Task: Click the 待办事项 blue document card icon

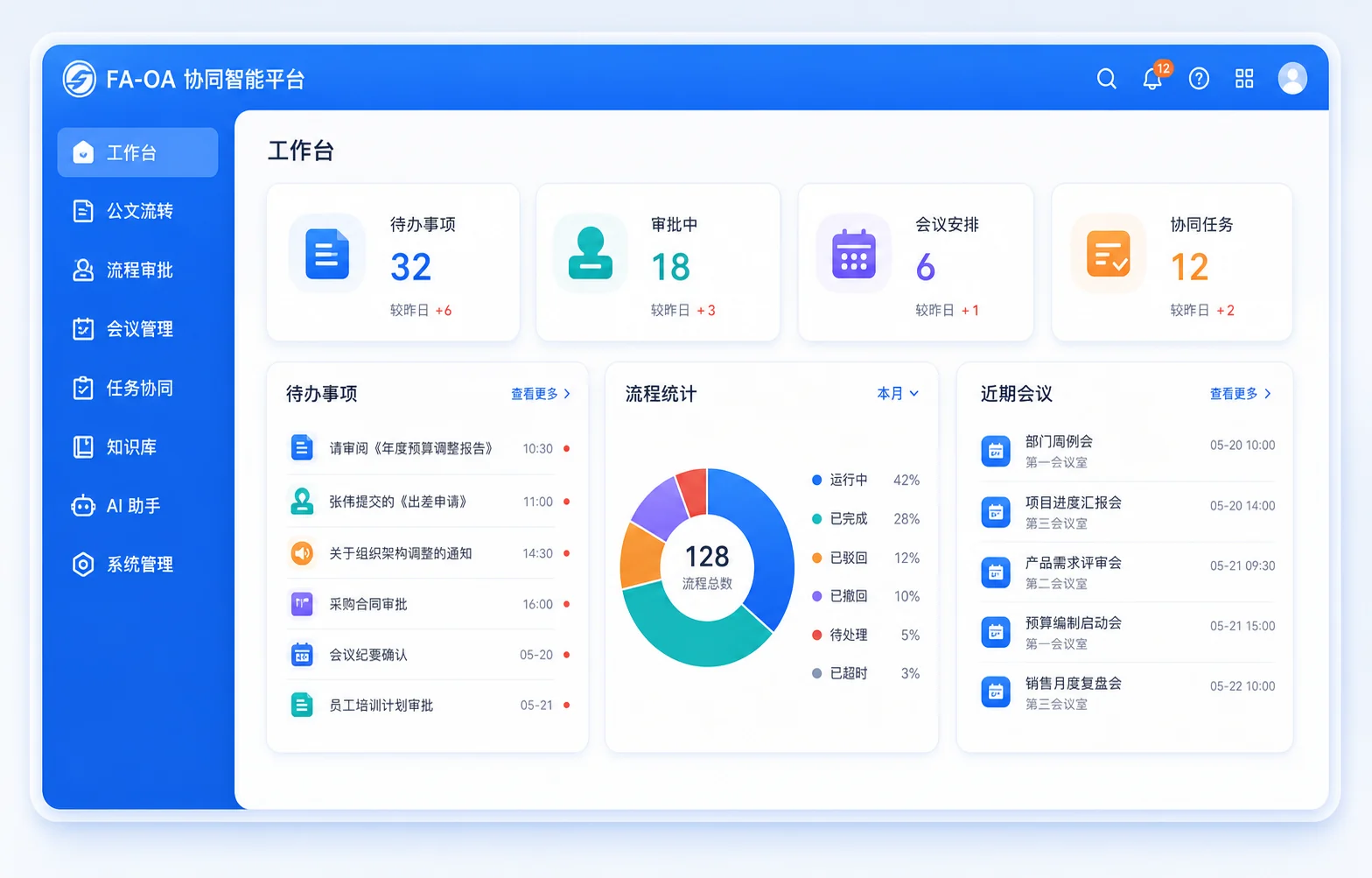Action: [327, 254]
